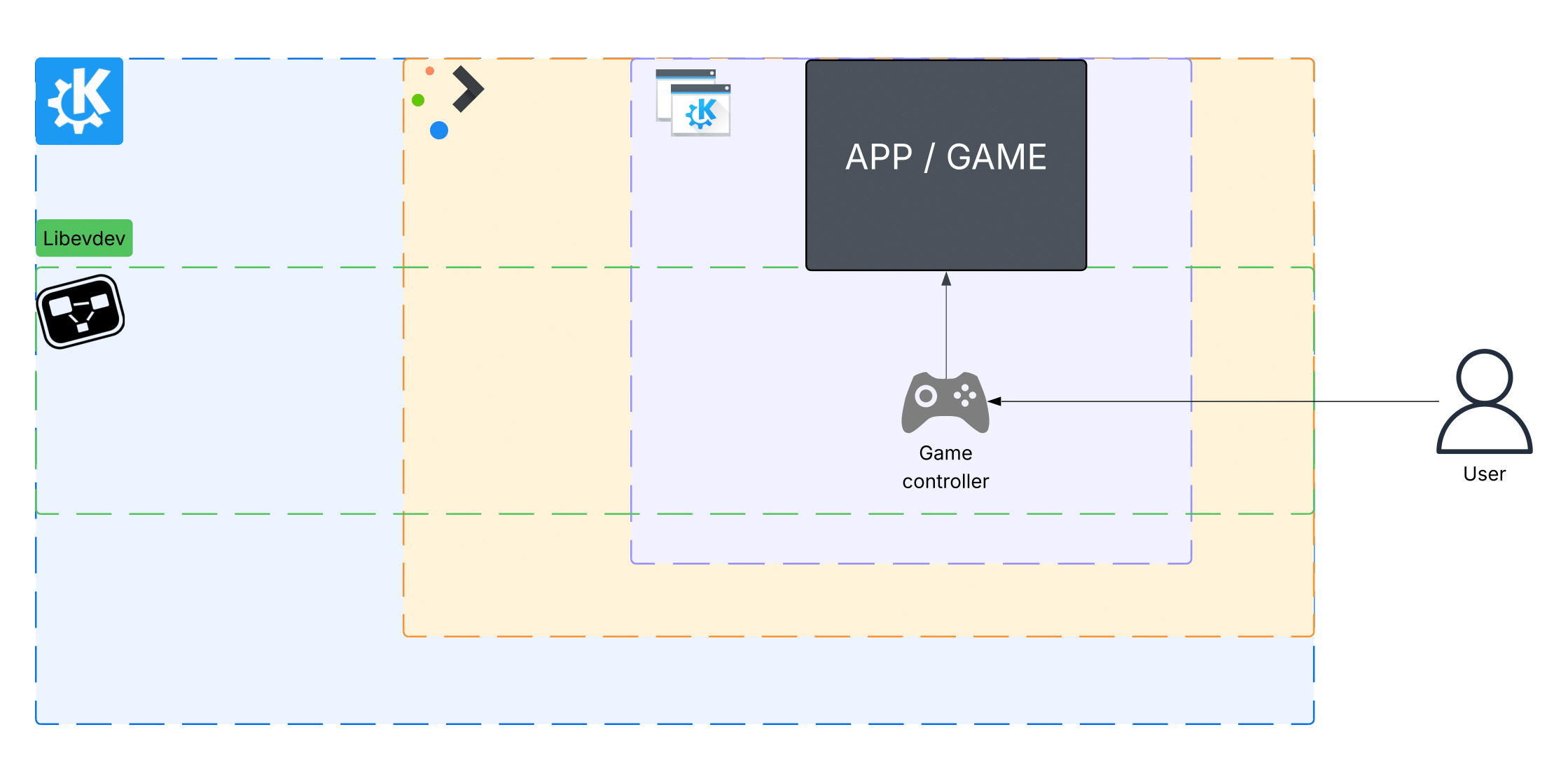This screenshot has height=760, width=1568.
Task: Click the small orange Plasma dot
Action: (x=430, y=71)
